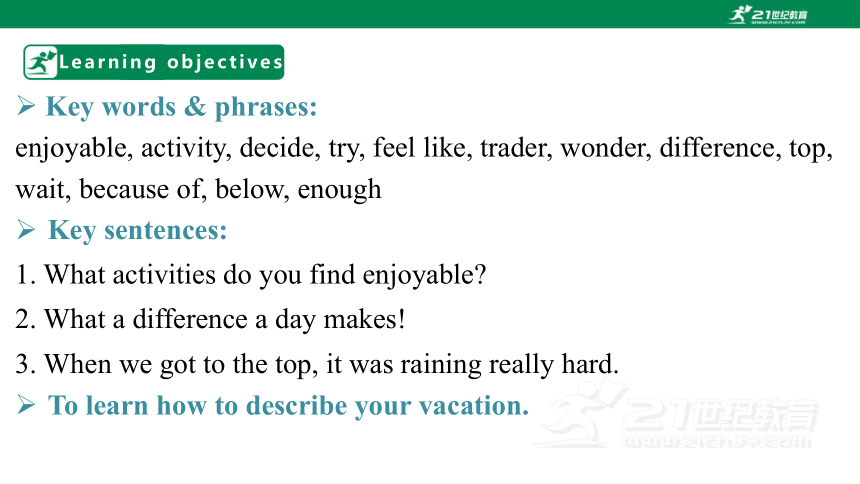Click the word enjoyable in the key words list
The image size is (860, 484).
click(x=74, y=148)
